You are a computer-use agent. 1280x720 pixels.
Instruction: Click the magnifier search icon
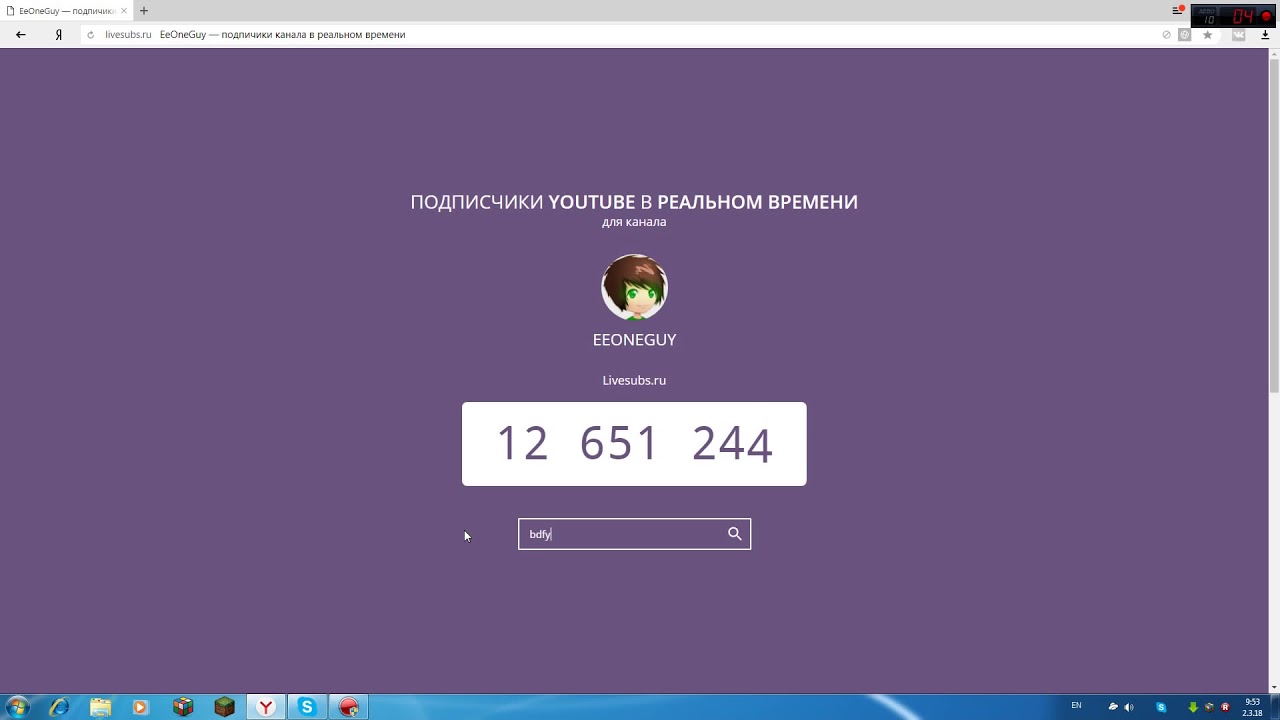tap(735, 534)
